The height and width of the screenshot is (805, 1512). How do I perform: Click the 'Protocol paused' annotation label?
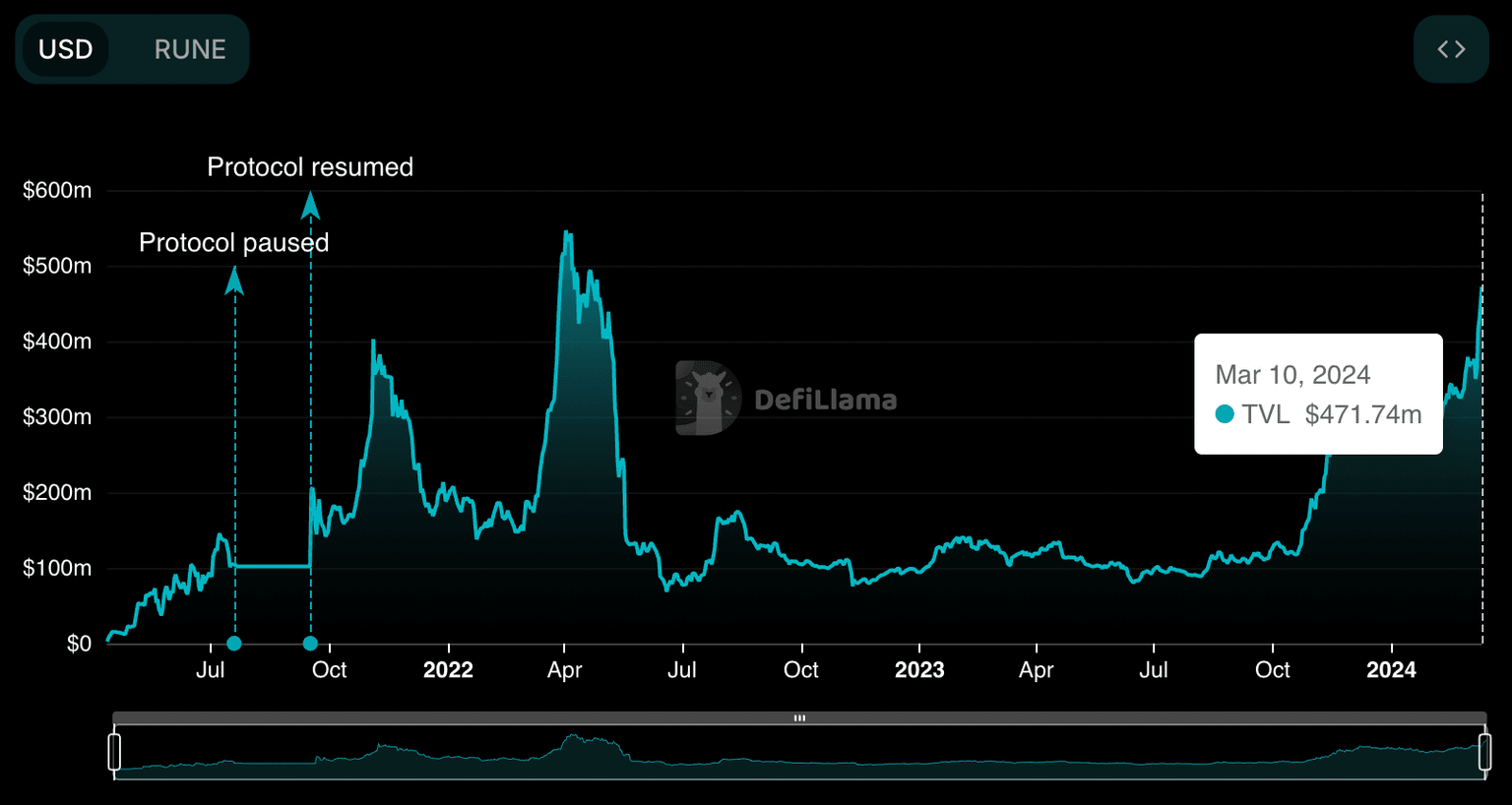click(234, 243)
